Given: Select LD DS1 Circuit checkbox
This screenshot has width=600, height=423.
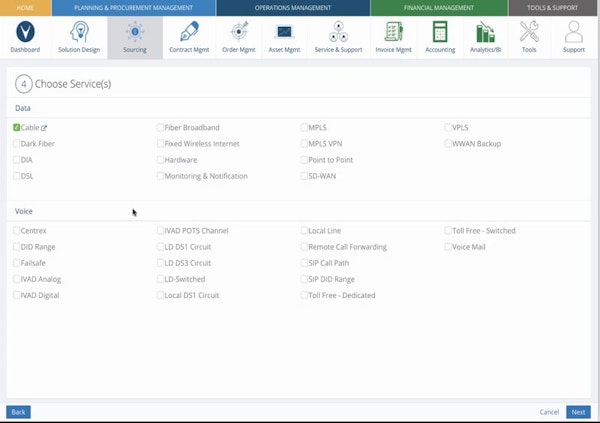Looking at the screenshot, I should [x=160, y=247].
